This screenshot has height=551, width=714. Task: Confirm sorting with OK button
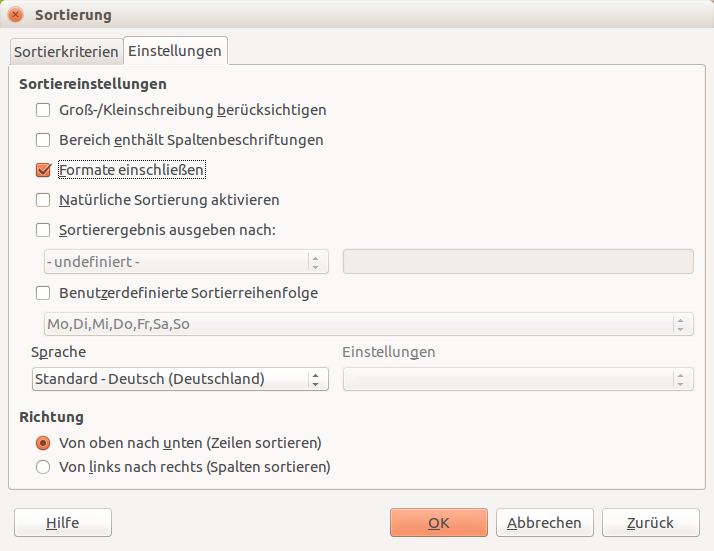pyautogui.click(x=439, y=523)
